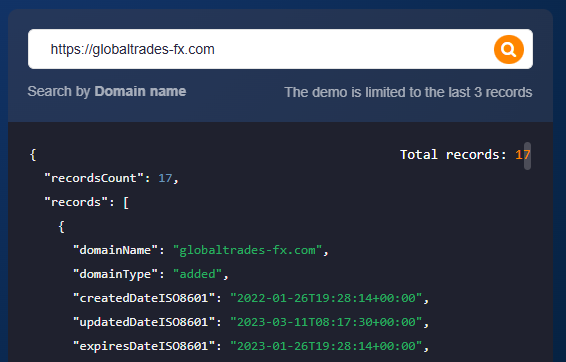Click the demo limitation notice text

coord(408,92)
